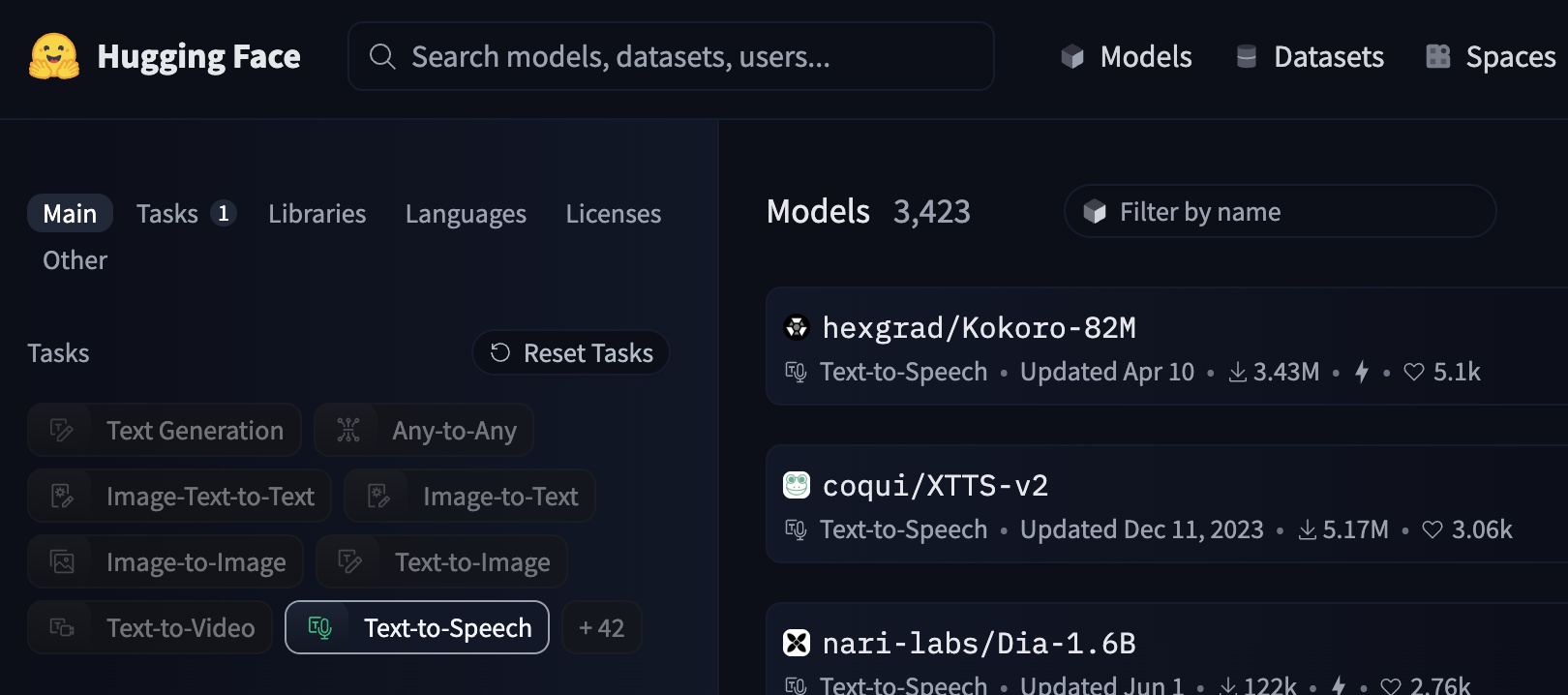The image size is (1568, 695).
Task: Click the Hugging Face emoji logo
Action: tap(54, 56)
